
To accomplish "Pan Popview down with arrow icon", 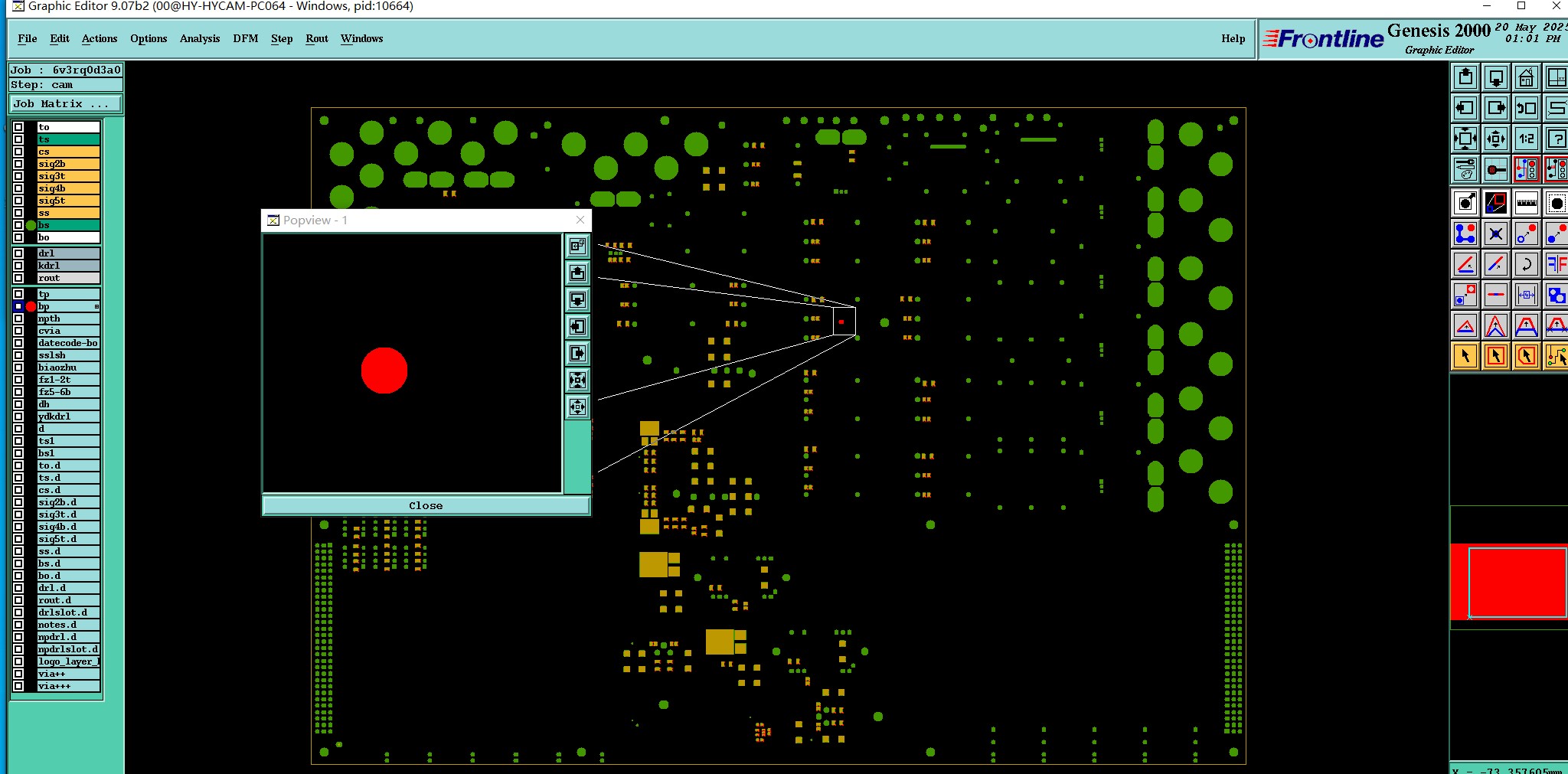I will click(x=577, y=299).
